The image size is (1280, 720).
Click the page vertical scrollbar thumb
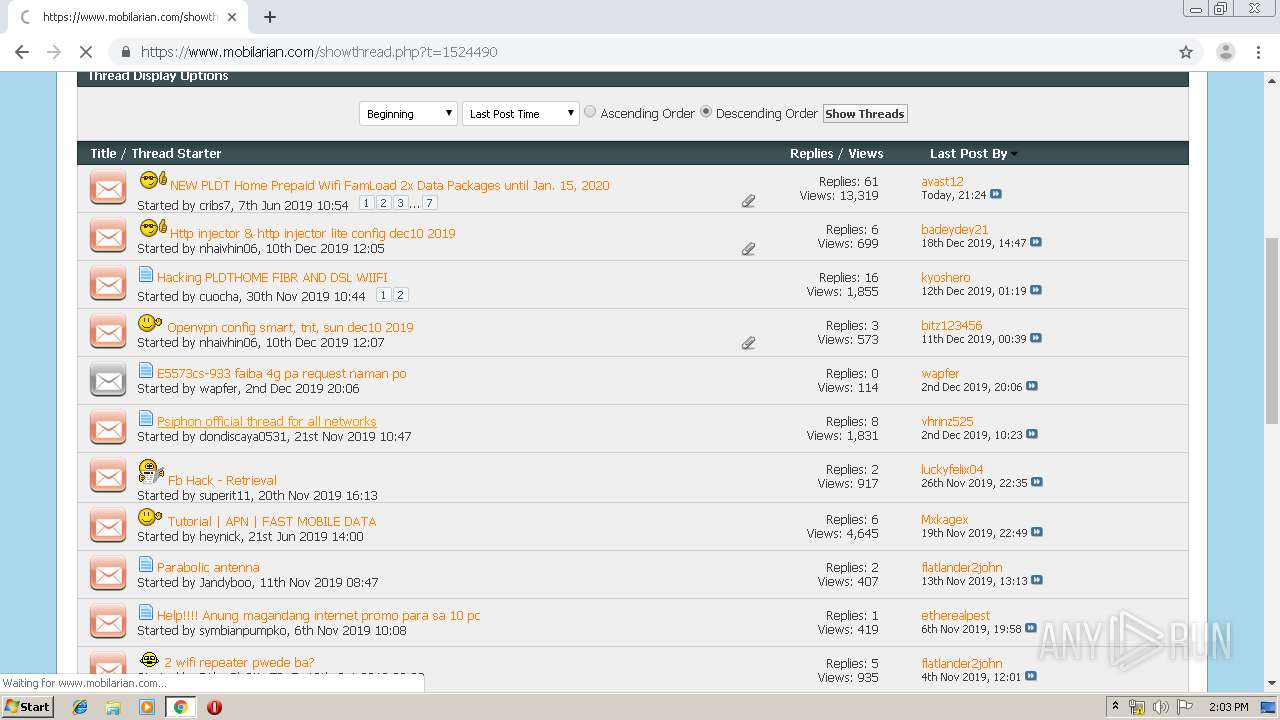[1272, 330]
